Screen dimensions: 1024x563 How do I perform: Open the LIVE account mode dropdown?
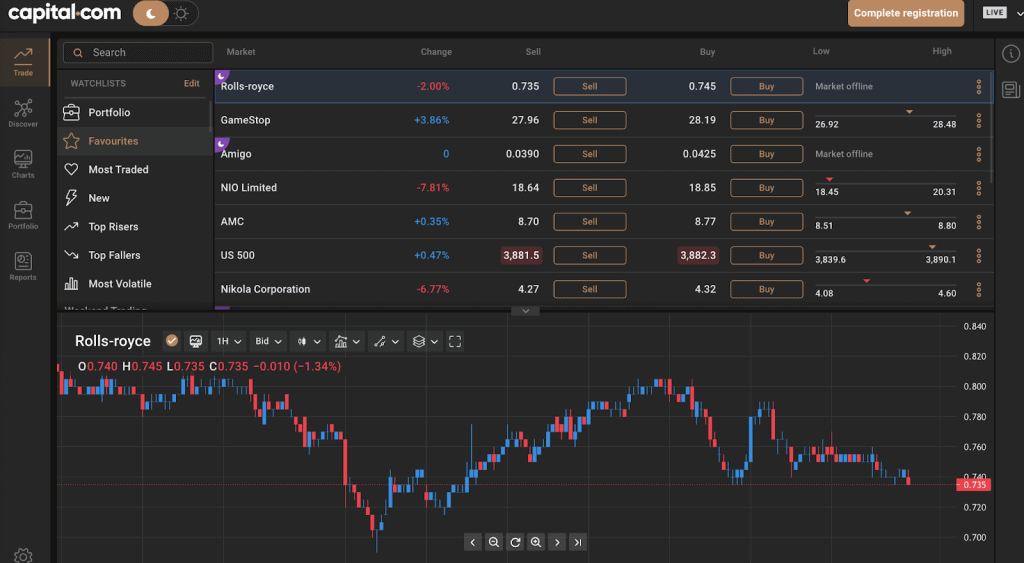click(1001, 12)
